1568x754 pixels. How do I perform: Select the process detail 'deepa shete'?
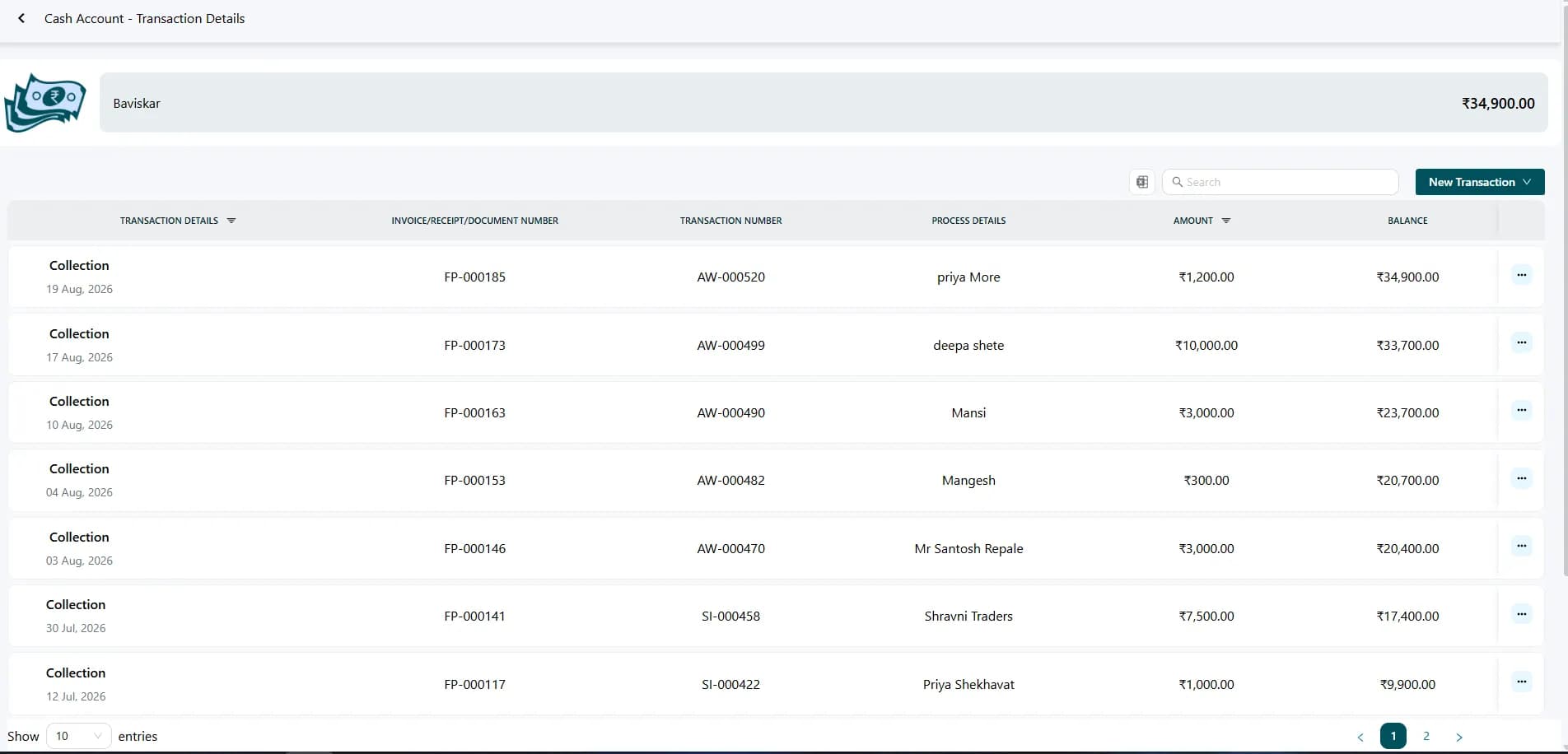(x=968, y=346)
